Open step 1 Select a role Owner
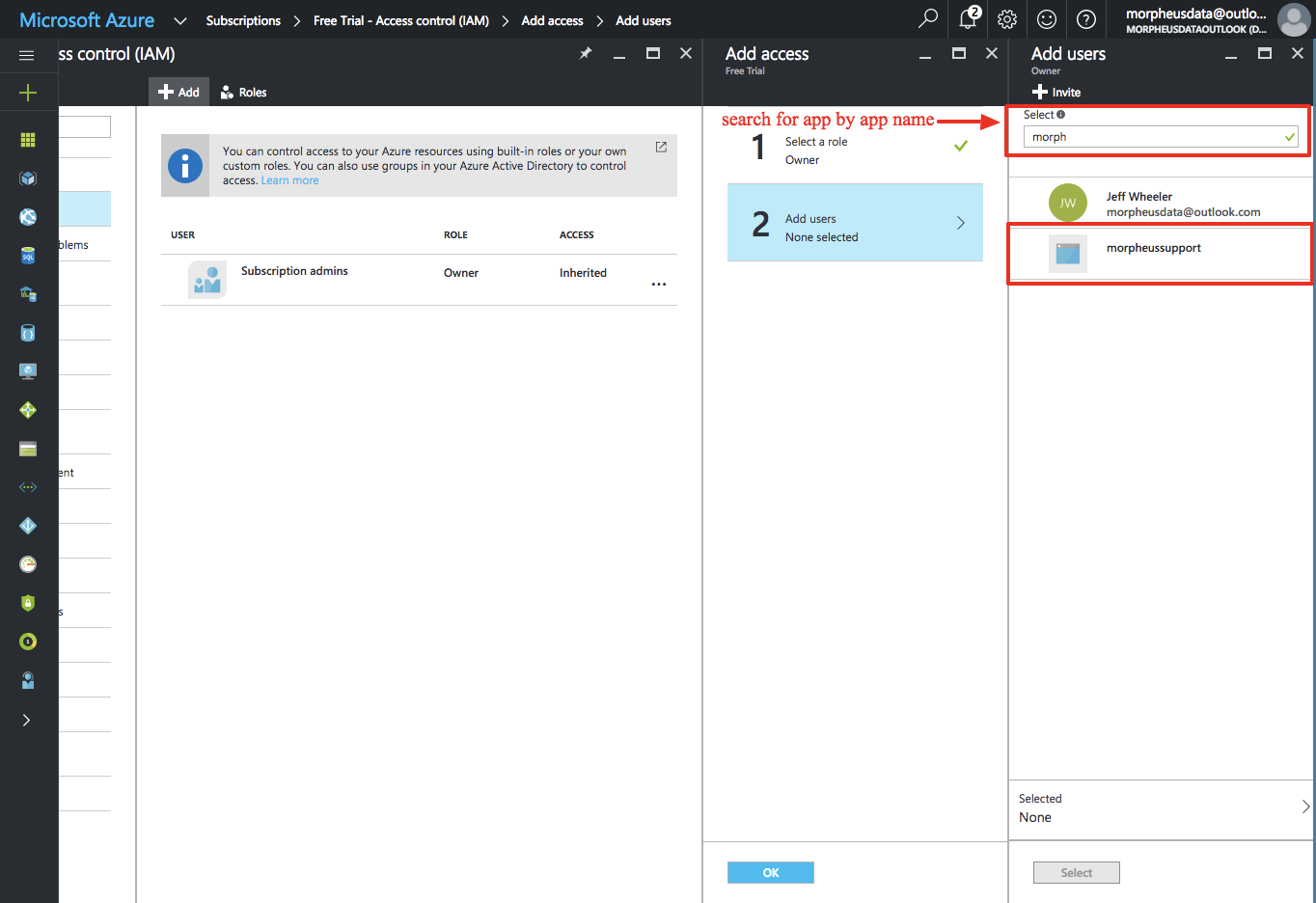This screenshot has height=903, width=1316. [x=855, y=146]
